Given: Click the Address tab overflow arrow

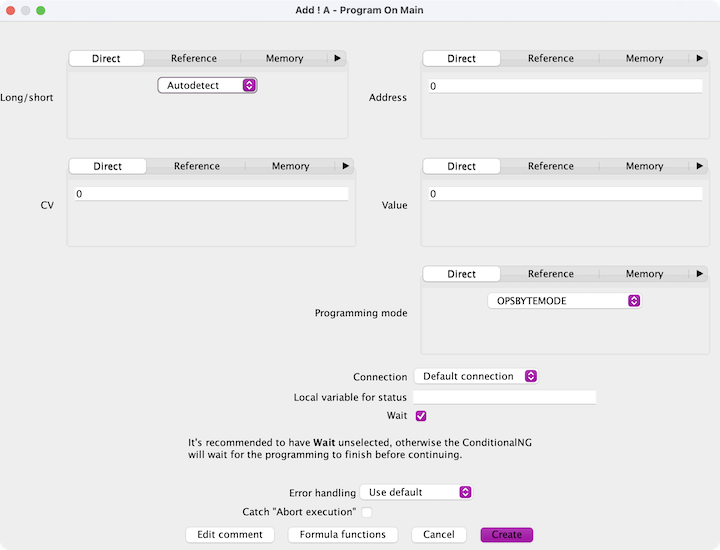Looking at the screenshot, I should (x=698, y=59).
